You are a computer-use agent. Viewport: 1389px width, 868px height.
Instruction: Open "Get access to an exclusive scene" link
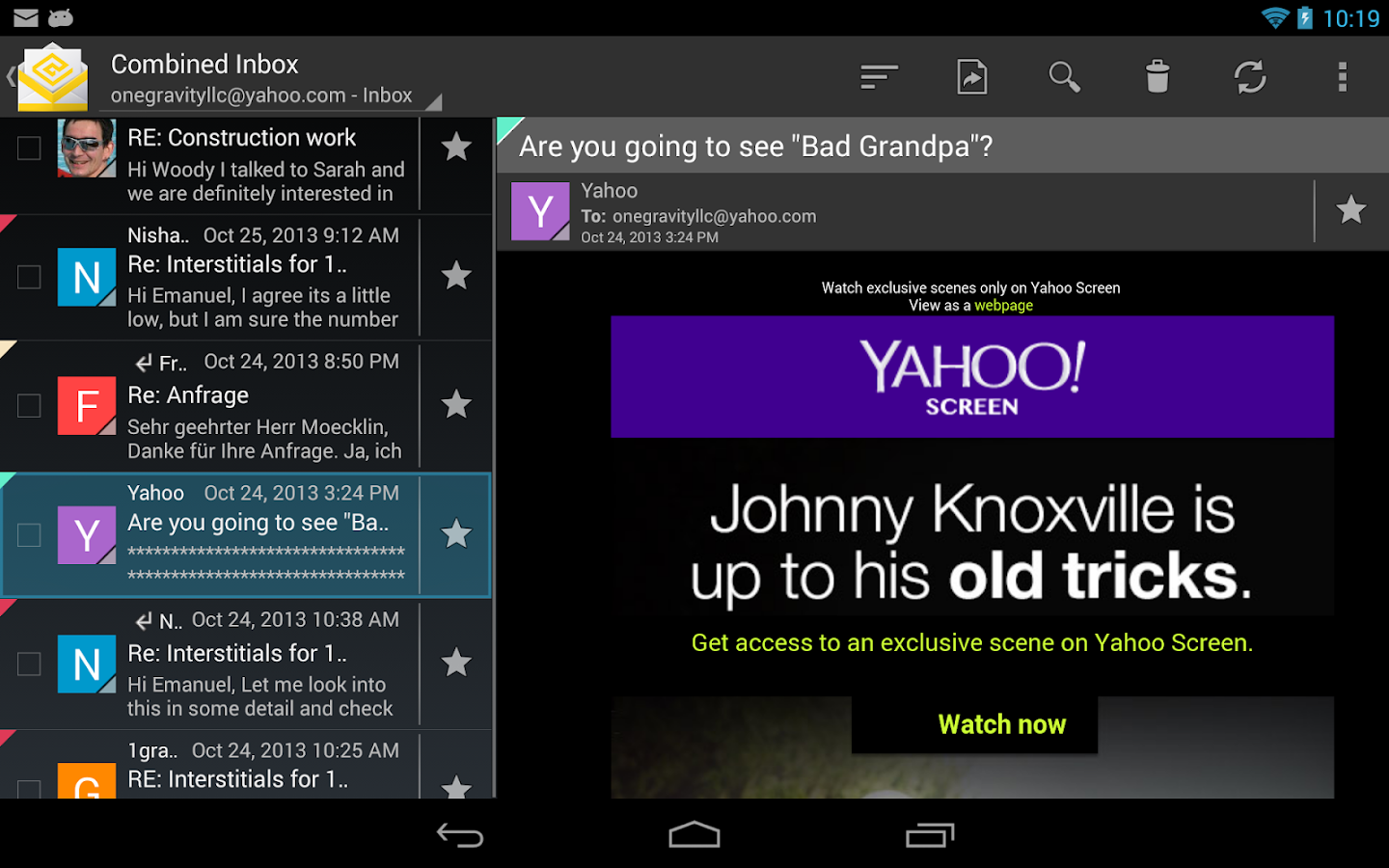click(972, 642)
